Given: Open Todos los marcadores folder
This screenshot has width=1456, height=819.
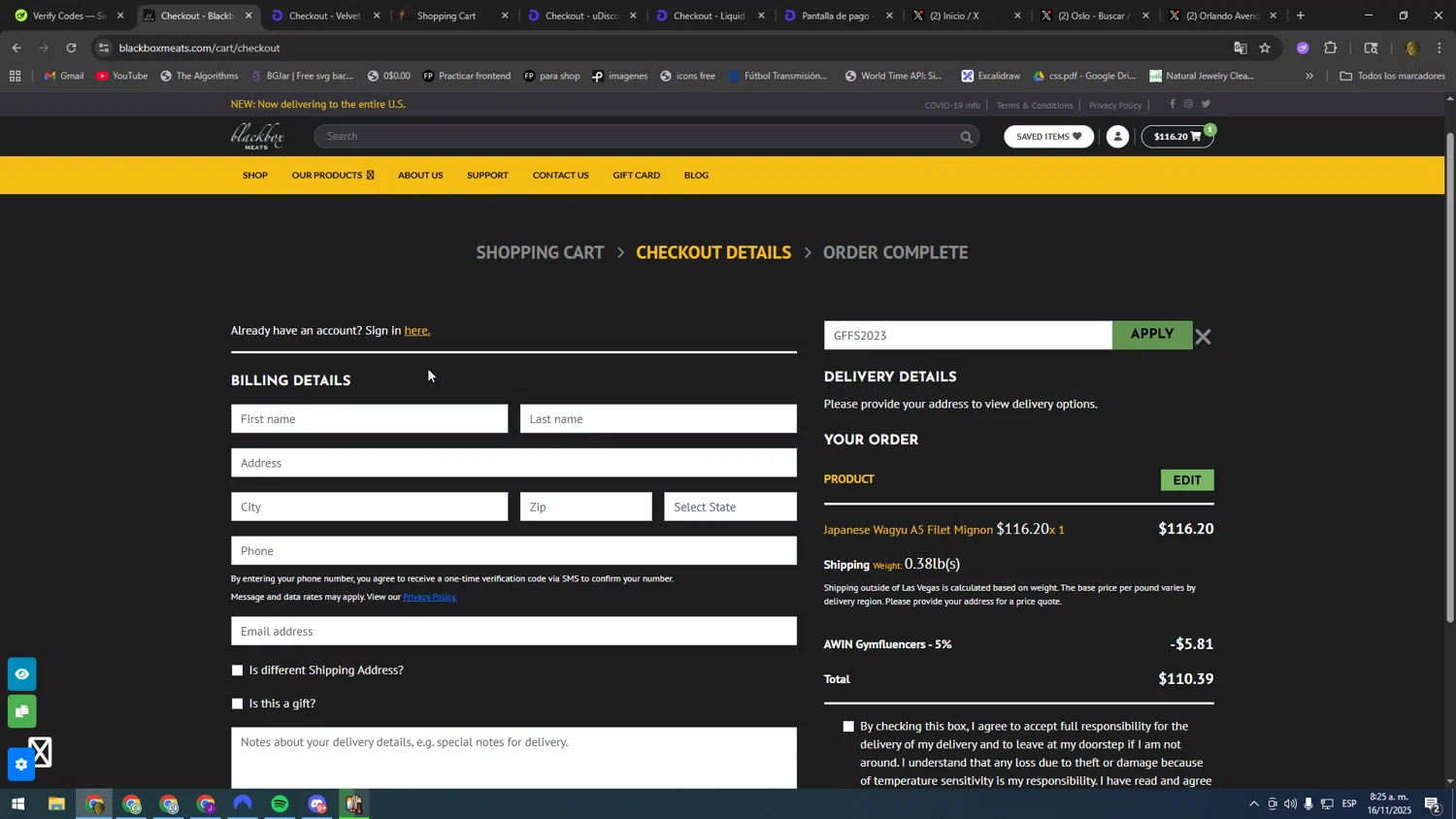Looking at the screenshot, I should (1392, 76).
